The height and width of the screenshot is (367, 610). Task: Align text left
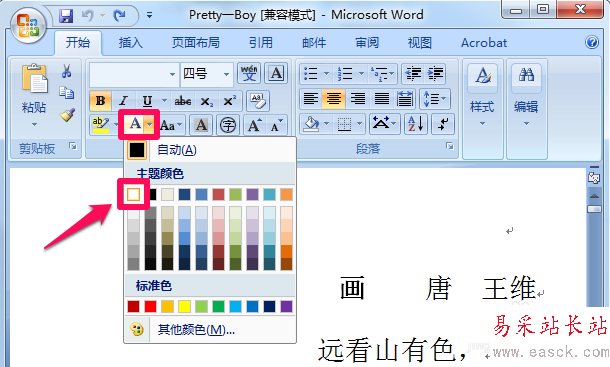tap(310, 99)
